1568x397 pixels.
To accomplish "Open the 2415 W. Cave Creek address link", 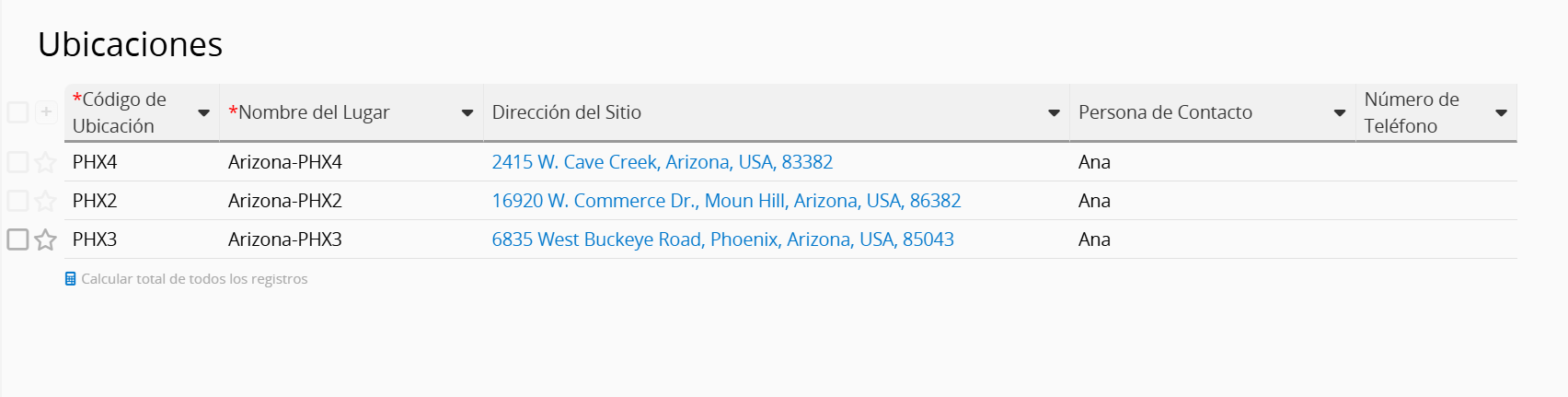I will click(x=662, y=162).
